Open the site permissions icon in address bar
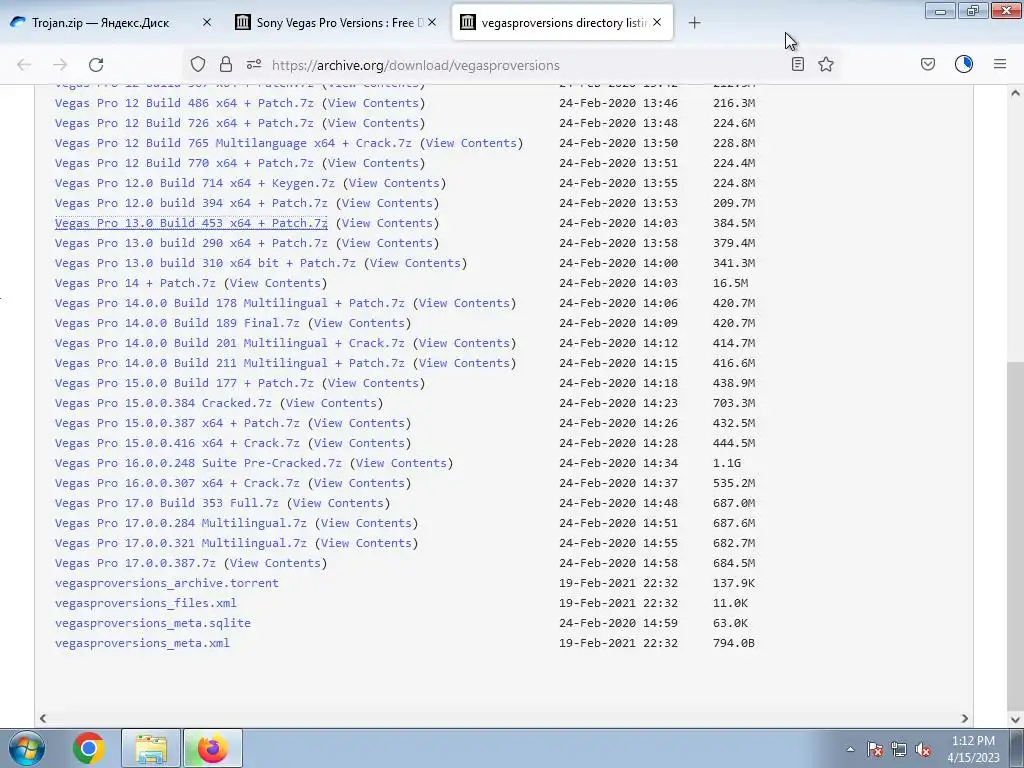This screenshot has height=768, width=1024. click(x=254, y=65)
